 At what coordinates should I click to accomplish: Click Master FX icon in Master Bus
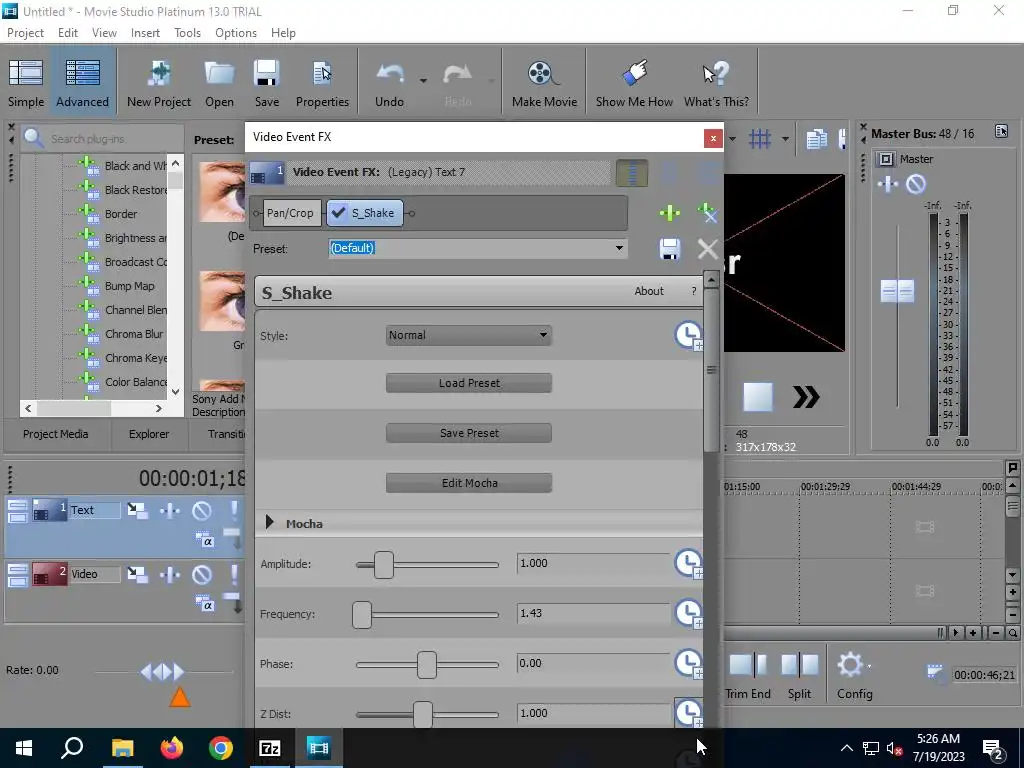point(888,185)
